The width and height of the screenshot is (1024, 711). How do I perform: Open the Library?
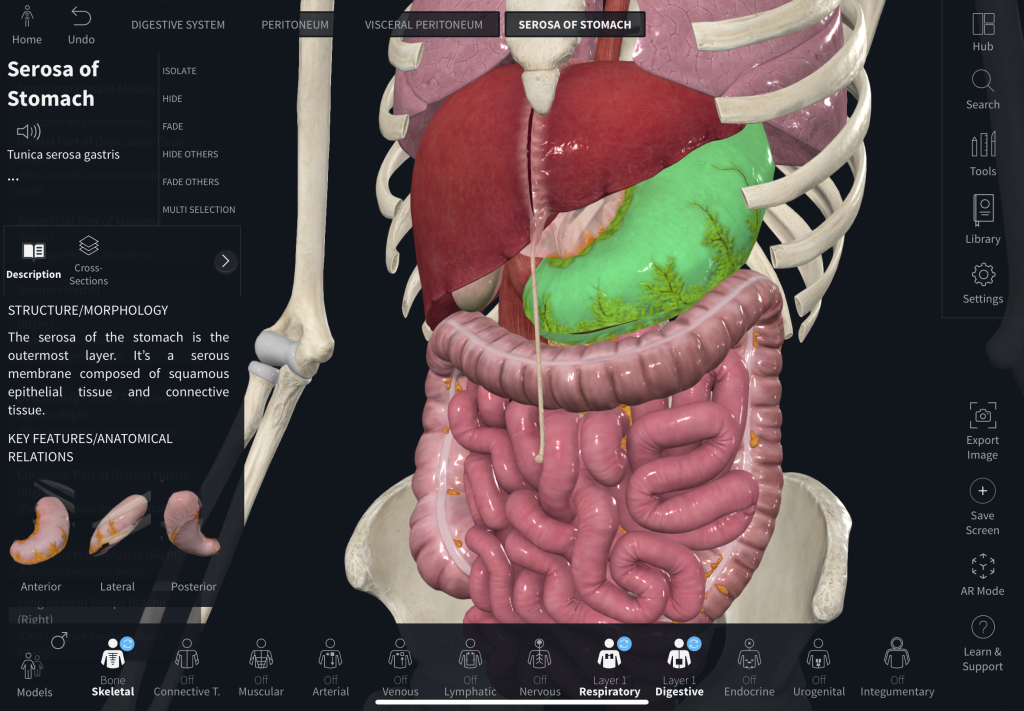click(x=982, y=219)
